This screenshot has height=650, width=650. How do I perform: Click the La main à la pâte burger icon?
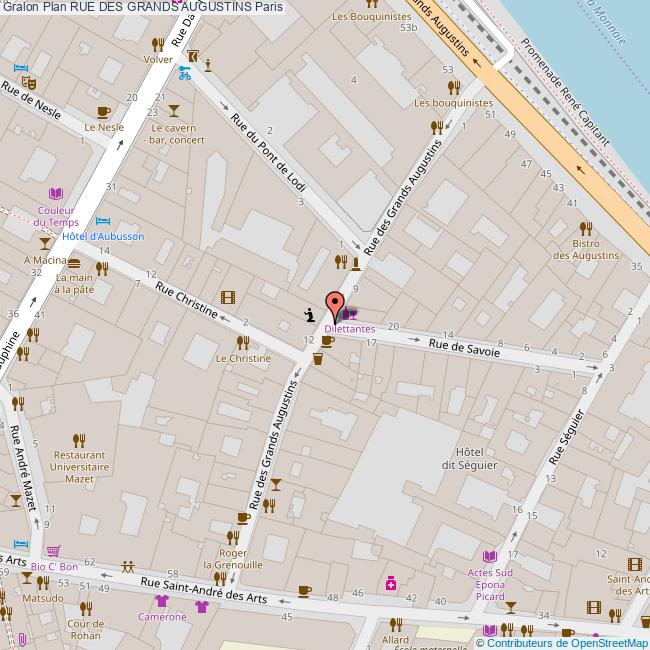tap(74, 262)
